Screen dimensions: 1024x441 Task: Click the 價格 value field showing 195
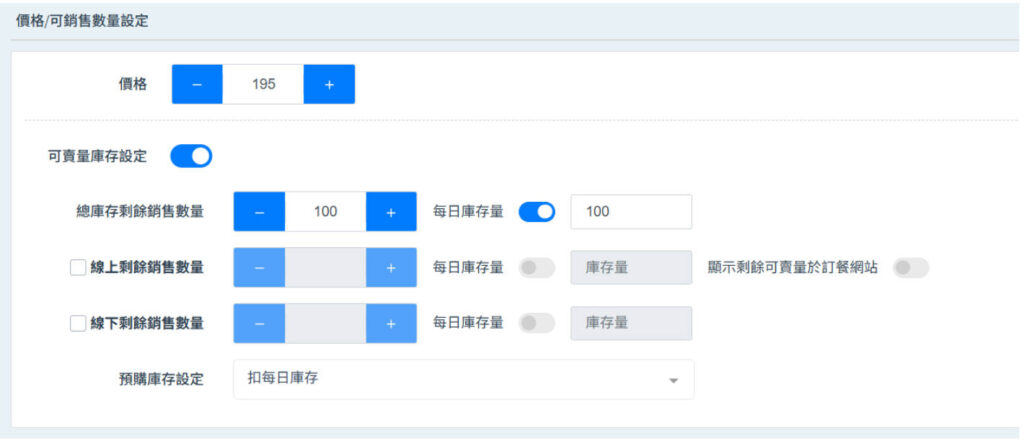(x=263, y=85)
